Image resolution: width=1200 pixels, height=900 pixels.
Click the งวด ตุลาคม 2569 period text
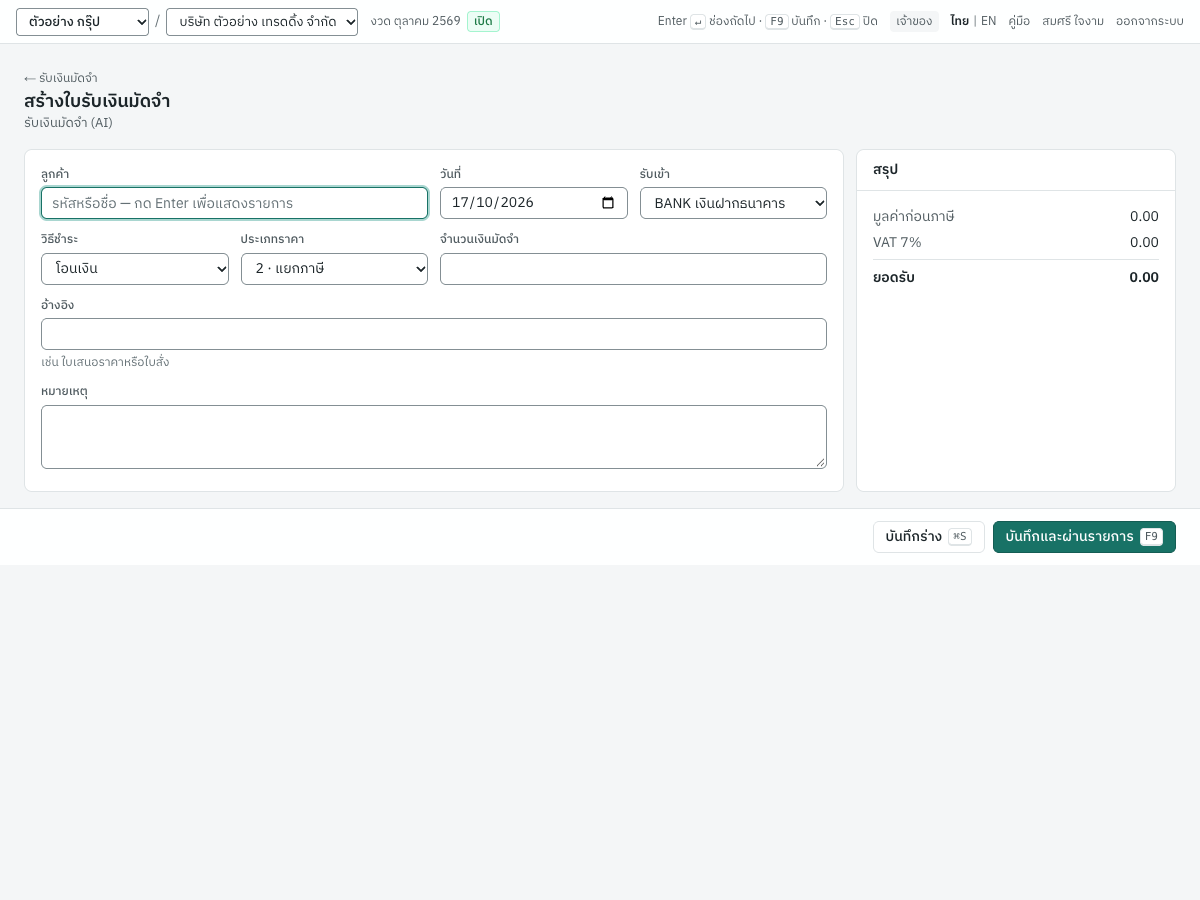[x=415, y=21]
